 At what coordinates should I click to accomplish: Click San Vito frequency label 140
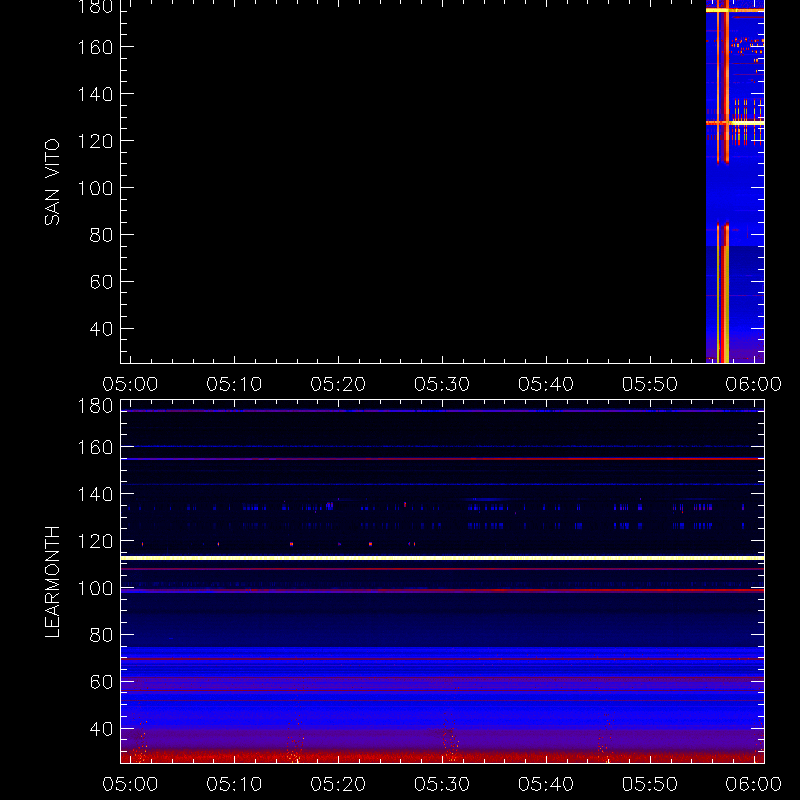click(x=95, y=94)
